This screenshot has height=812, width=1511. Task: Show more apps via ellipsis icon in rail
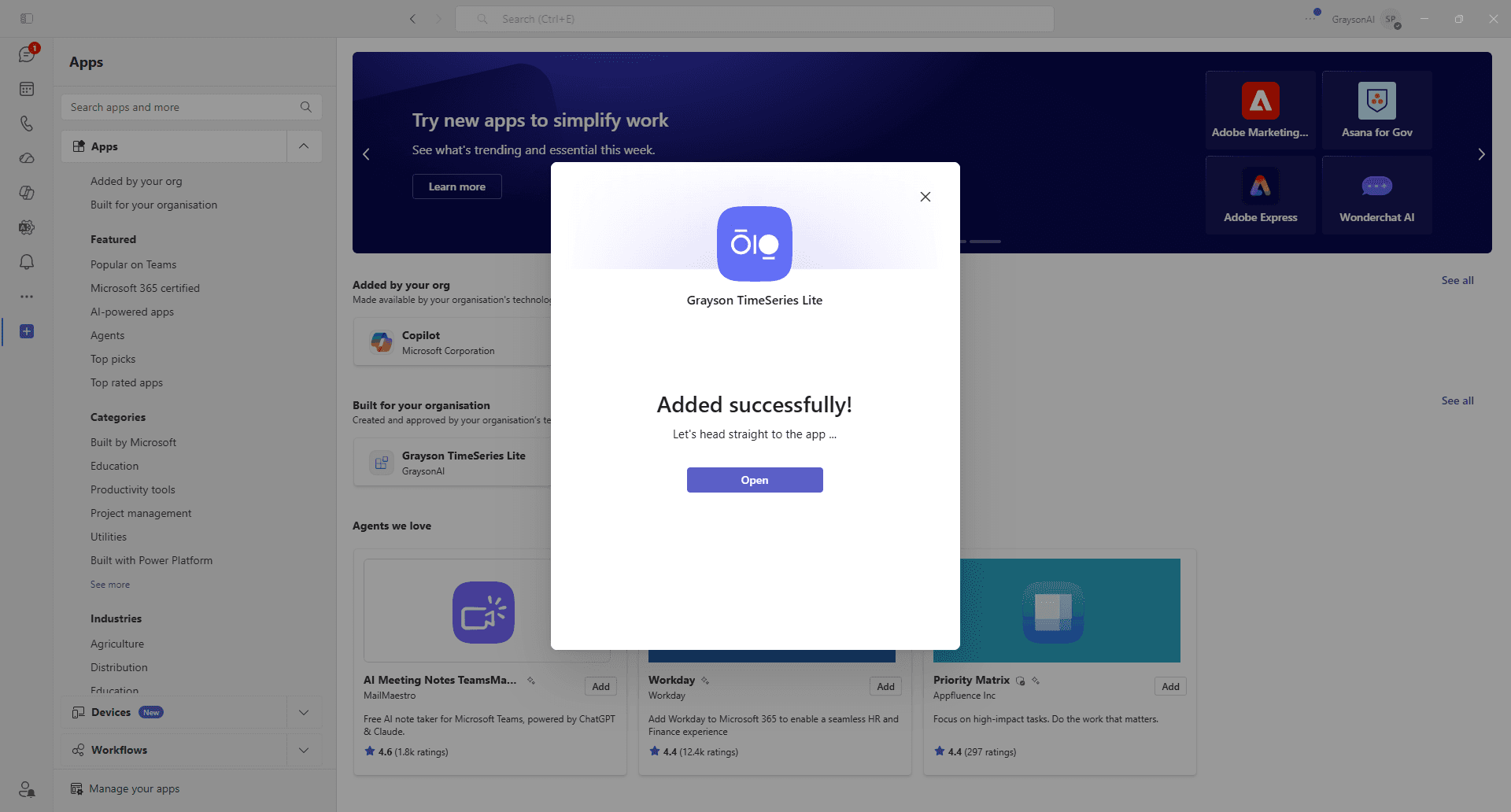tap(27, 297)
